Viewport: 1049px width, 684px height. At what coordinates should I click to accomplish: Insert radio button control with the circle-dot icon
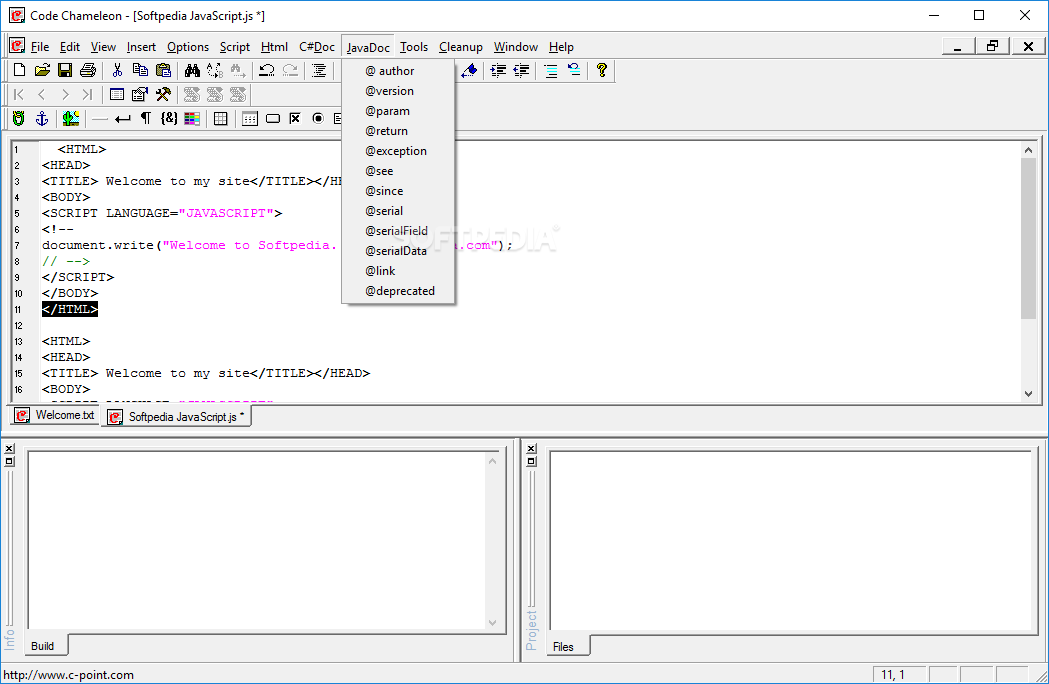(x=318, y=118)
